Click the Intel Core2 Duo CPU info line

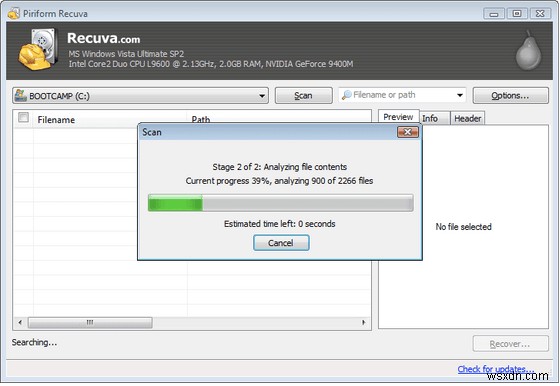point(211,64)
